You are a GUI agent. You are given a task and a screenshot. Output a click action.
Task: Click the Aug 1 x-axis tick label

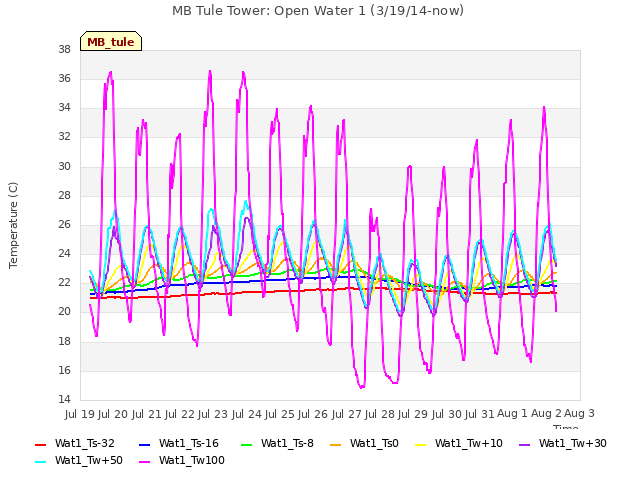coord(512,414)
